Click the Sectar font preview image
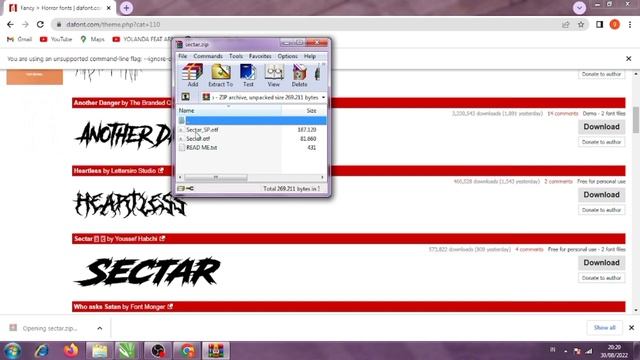This screenshot has height=360, width=640. coord(147,271)
